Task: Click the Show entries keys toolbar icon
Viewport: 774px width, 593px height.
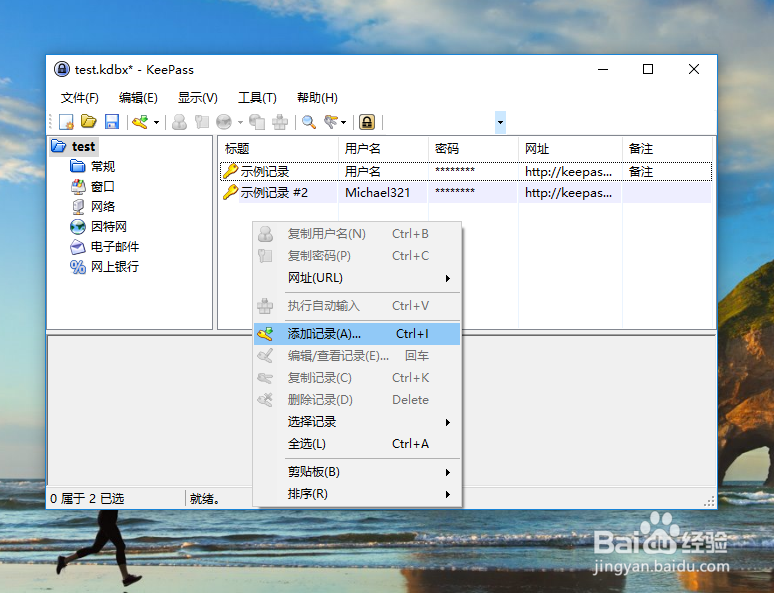Action: (x=331, y=122)
